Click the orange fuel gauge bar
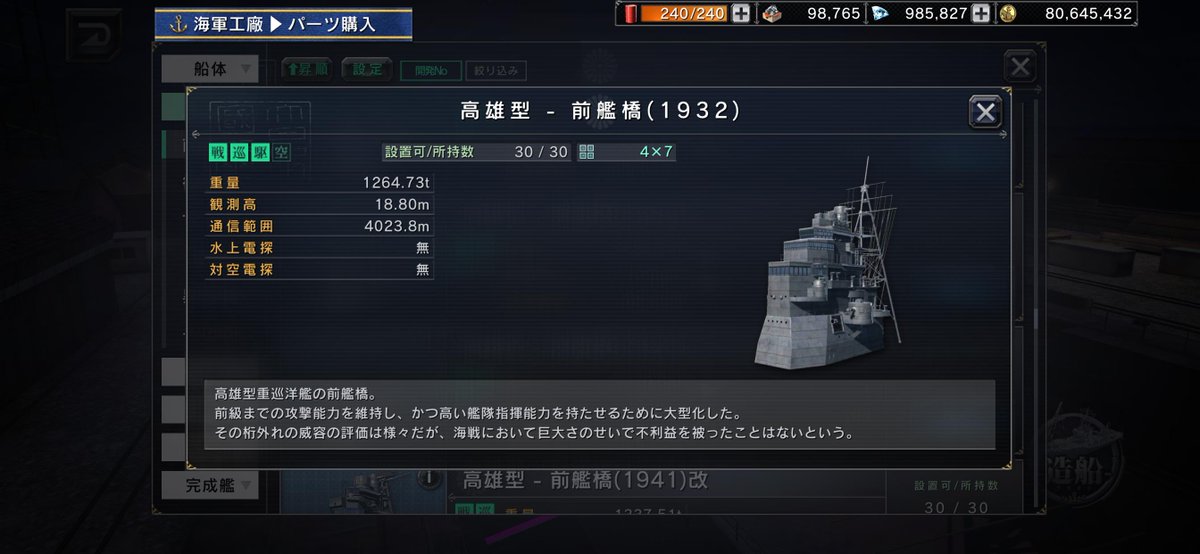The image size is (1200, 554). click(683, 13)
